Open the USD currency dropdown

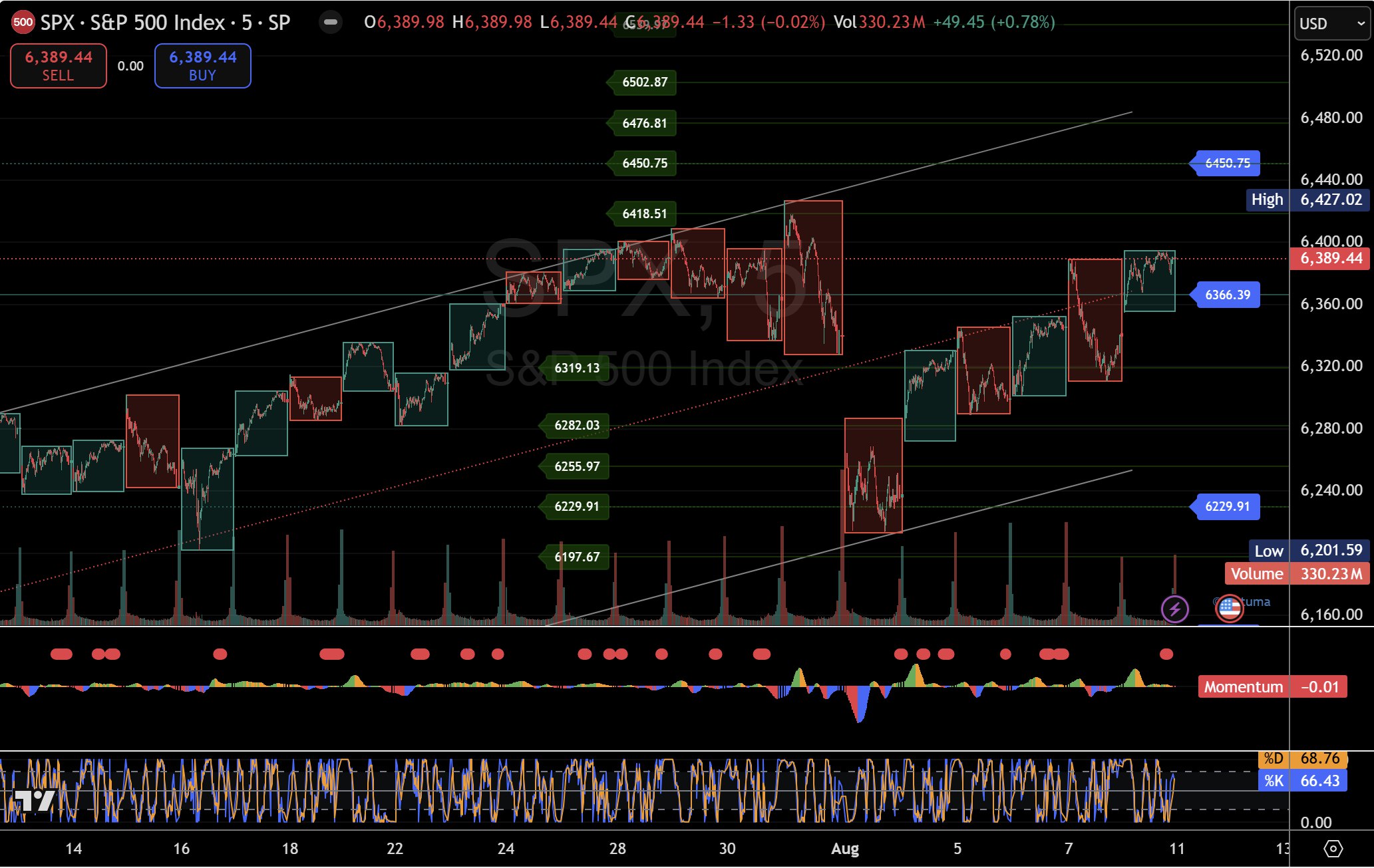1331,24
